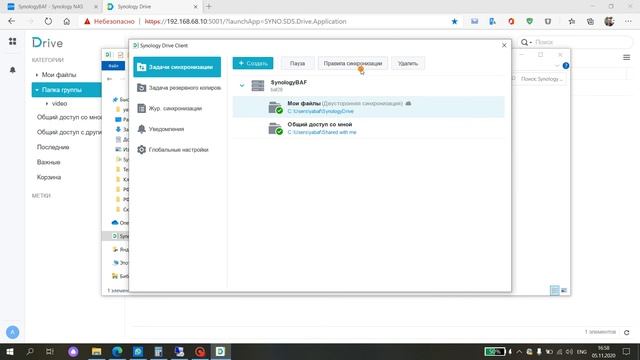Open the Drive search options dropdown
This screenshot has height=360, width=640.
click(x=526, y=42)
